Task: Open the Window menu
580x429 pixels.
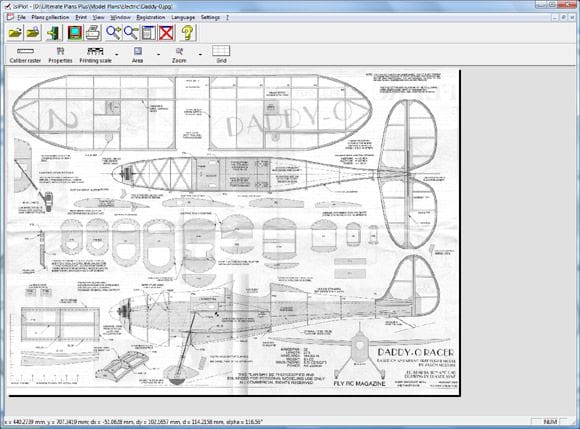Action: pos(121,17)
